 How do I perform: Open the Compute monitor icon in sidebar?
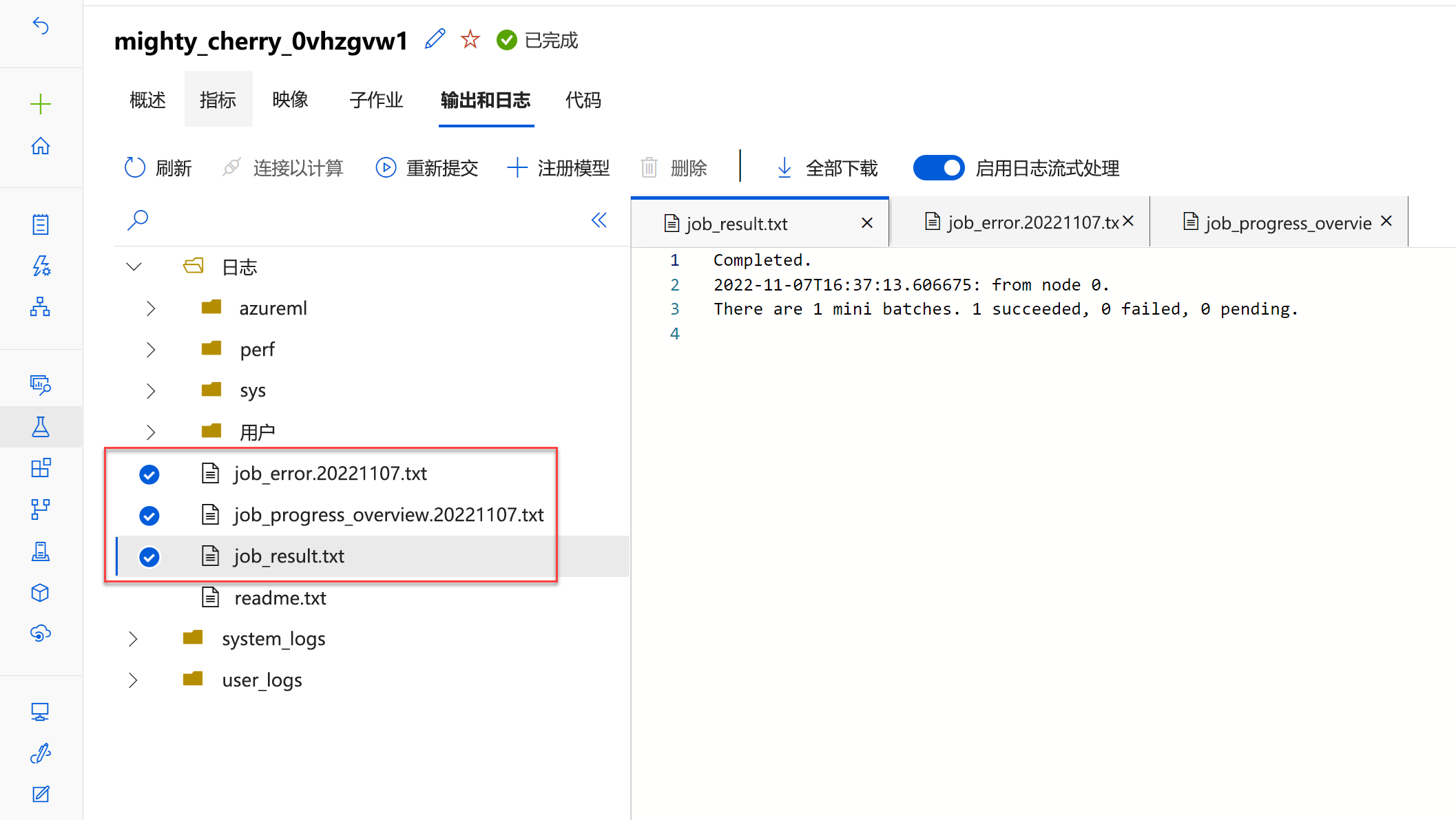coord(41,712)
